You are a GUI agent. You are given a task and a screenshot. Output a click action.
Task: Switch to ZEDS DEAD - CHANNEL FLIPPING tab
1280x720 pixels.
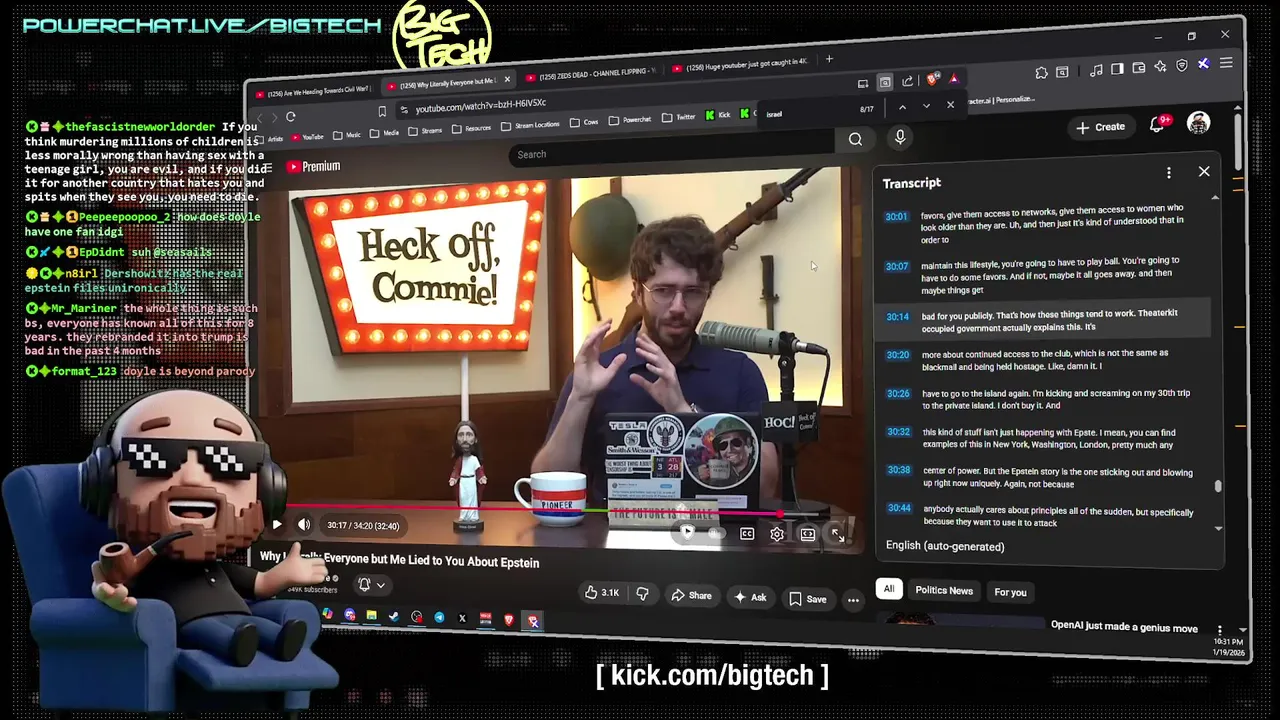tap(590, 76)
